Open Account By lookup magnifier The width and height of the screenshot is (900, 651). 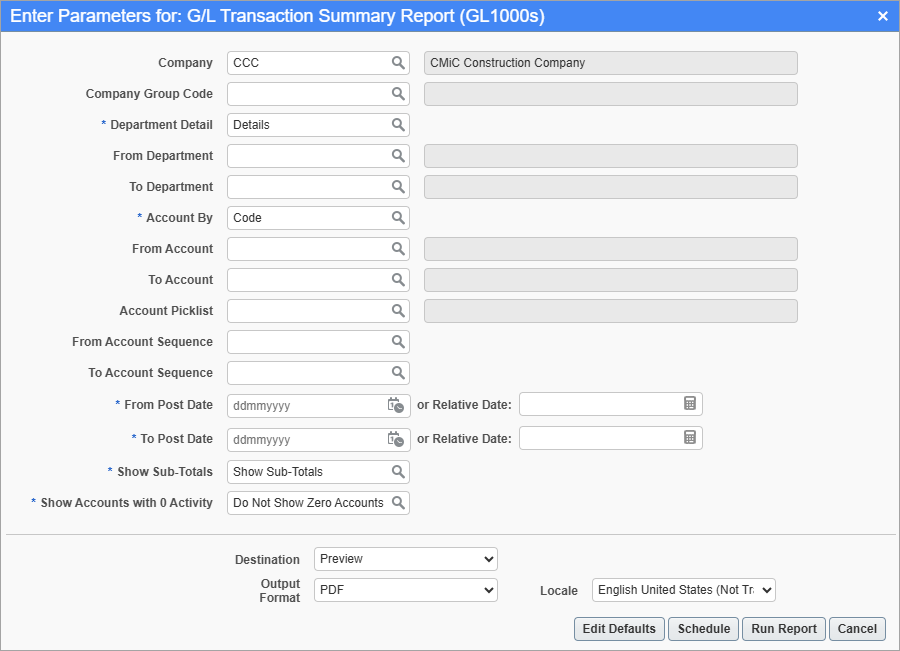(398, 218)
